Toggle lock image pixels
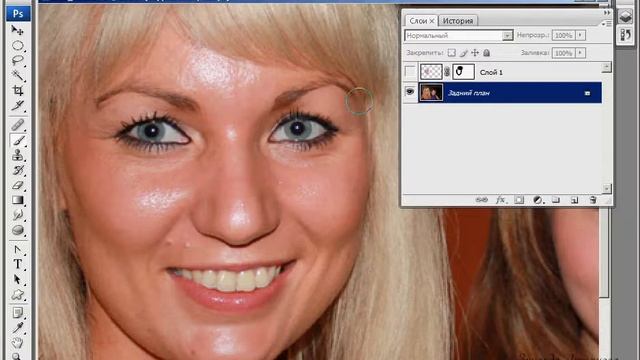 464,53
